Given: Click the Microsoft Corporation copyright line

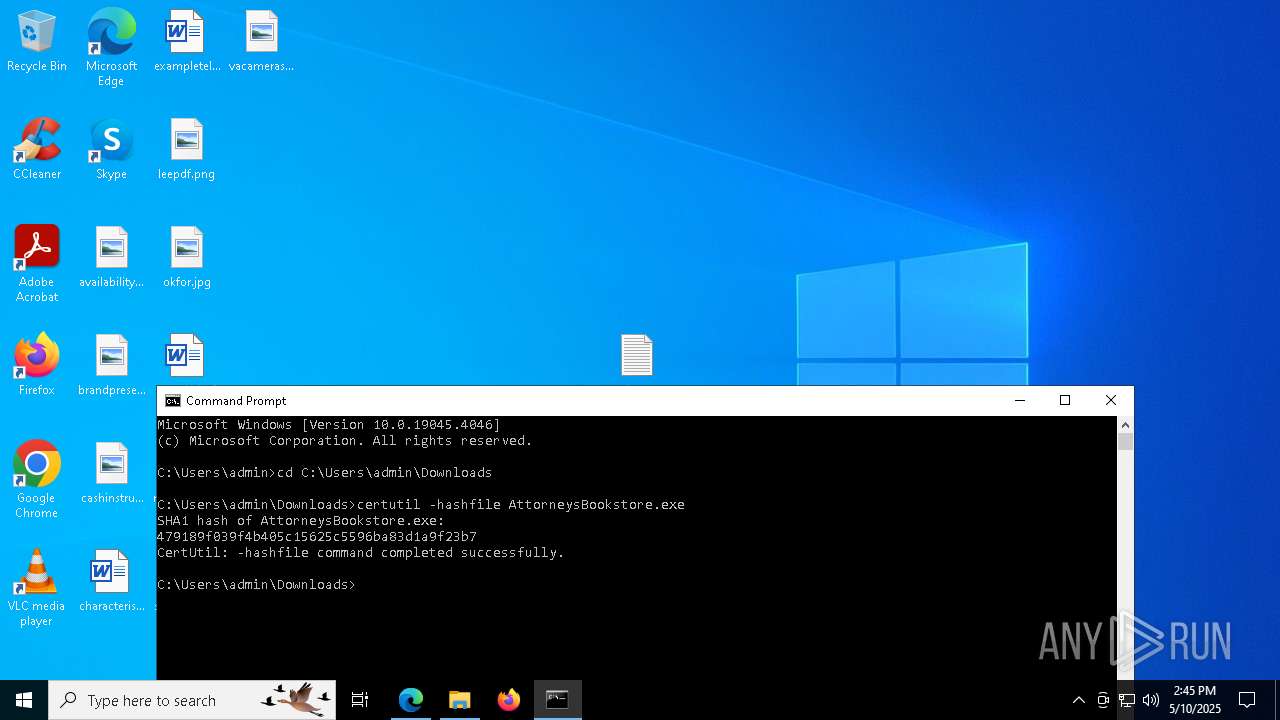Looking at the screenshot, I should (x=345, y=441).
